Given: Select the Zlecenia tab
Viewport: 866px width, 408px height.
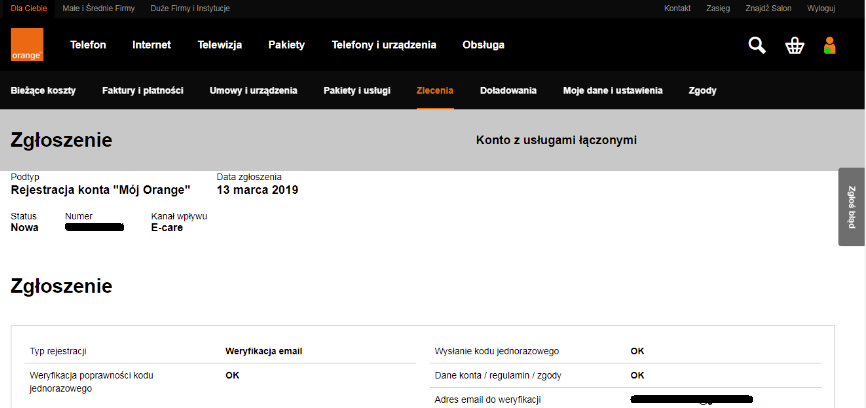Looking at the screenshot, I should tap(435, 91).
